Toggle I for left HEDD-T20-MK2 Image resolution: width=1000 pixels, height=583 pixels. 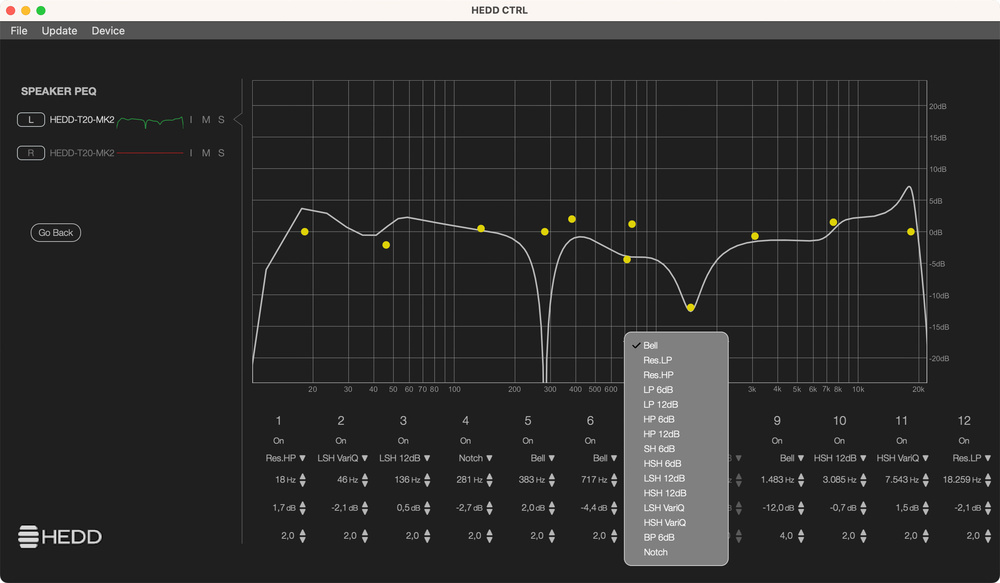pos(191,120)
